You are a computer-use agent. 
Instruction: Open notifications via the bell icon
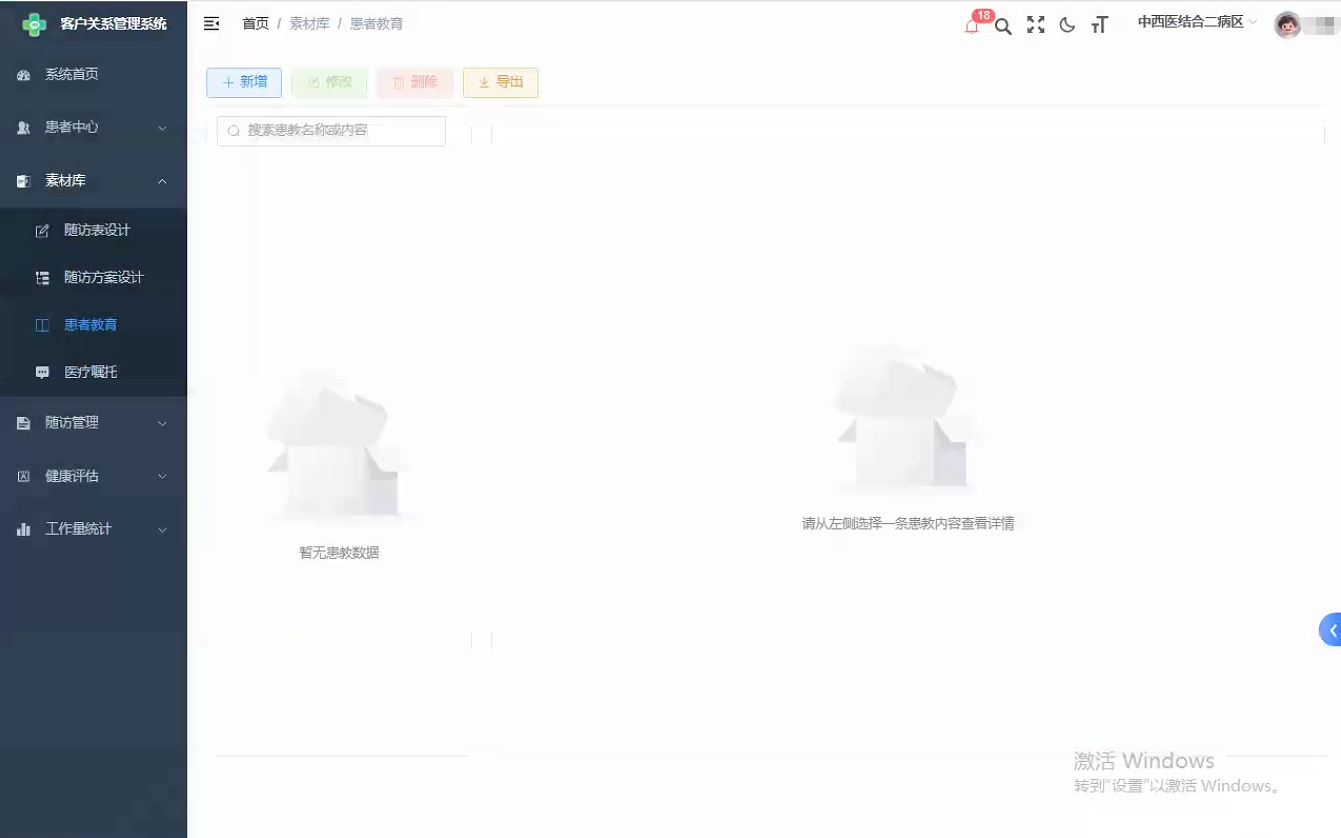point(970,25)
